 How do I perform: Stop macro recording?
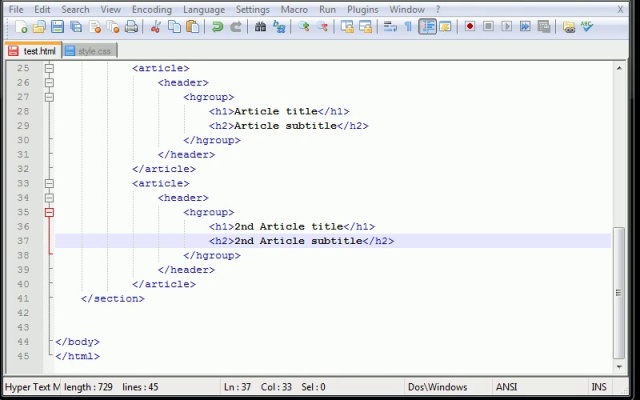(488, 27)
